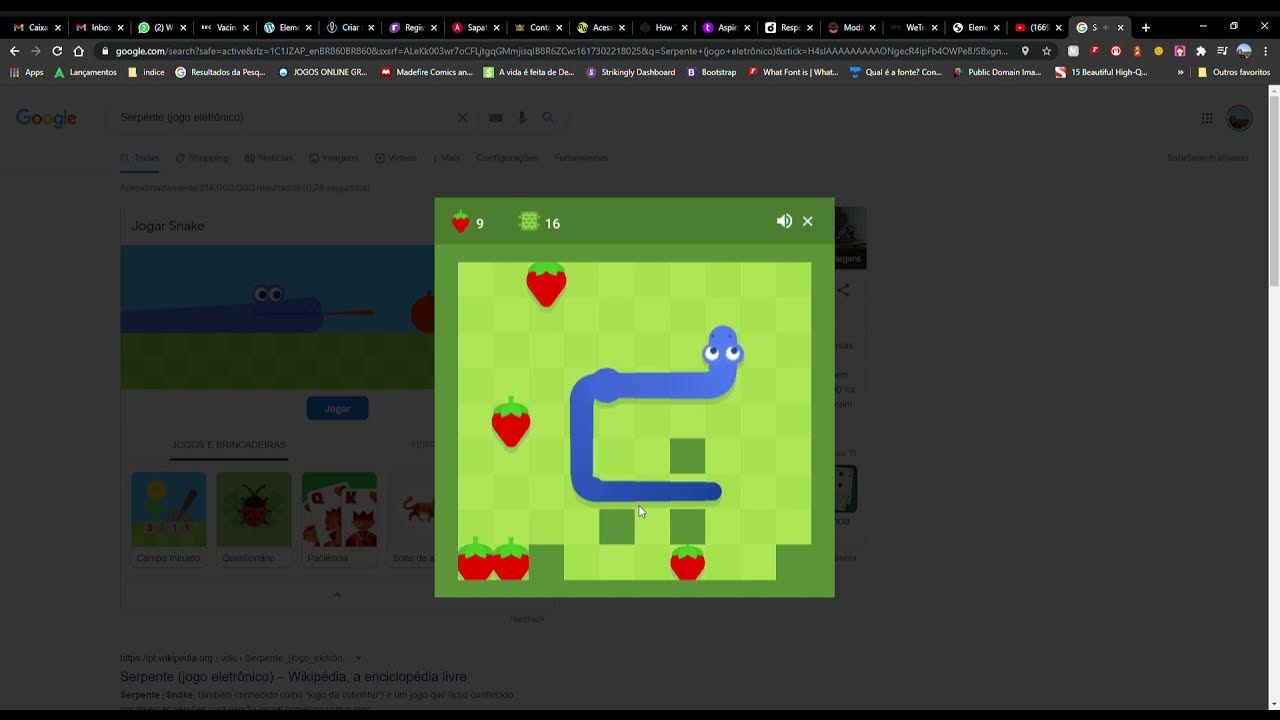
Task: Open the media control playlist icon
Action: point(1222,51)
